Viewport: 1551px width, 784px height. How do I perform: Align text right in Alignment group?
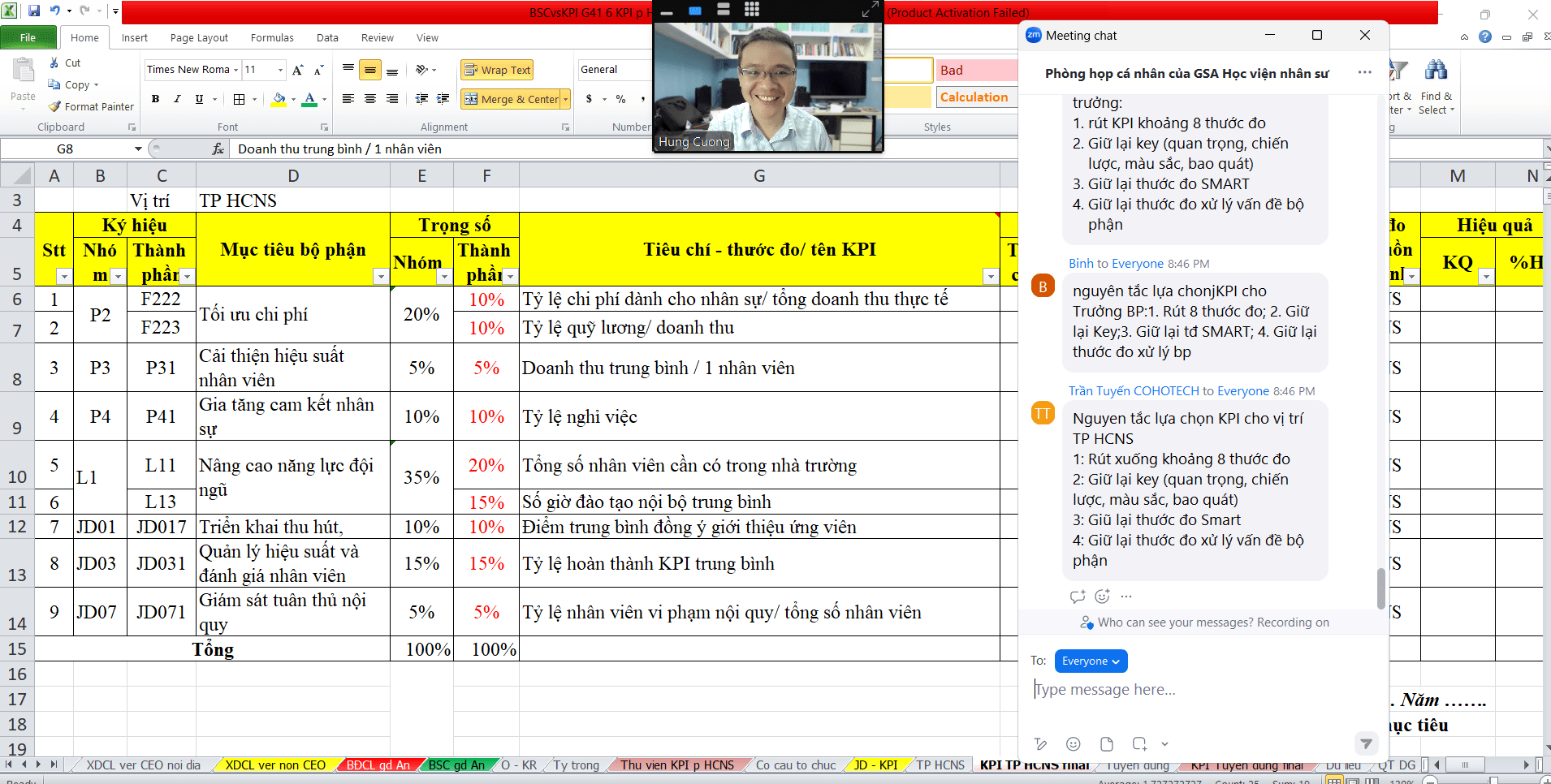[392, 99]
